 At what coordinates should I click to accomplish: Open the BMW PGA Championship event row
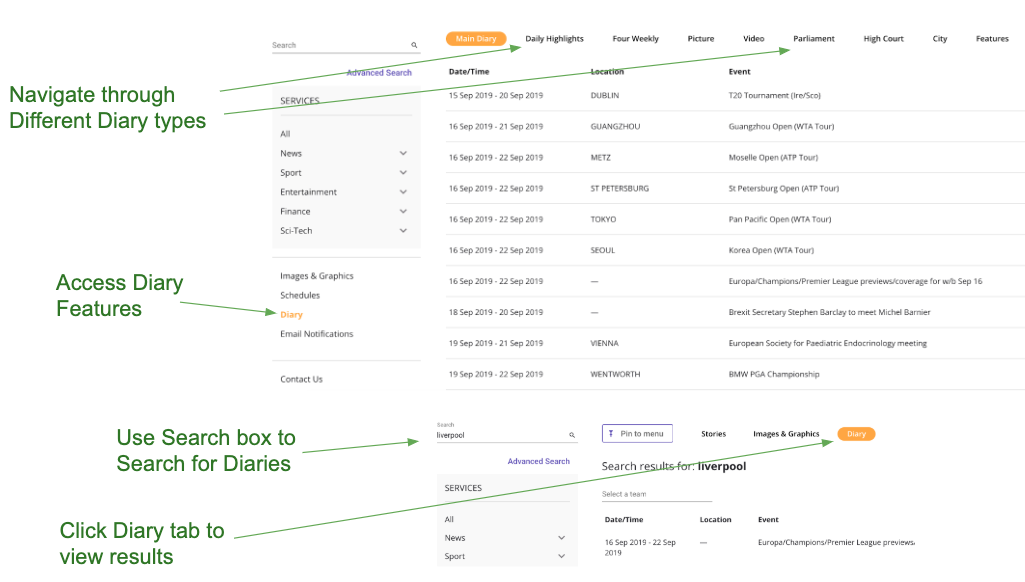tap(774, 375)
